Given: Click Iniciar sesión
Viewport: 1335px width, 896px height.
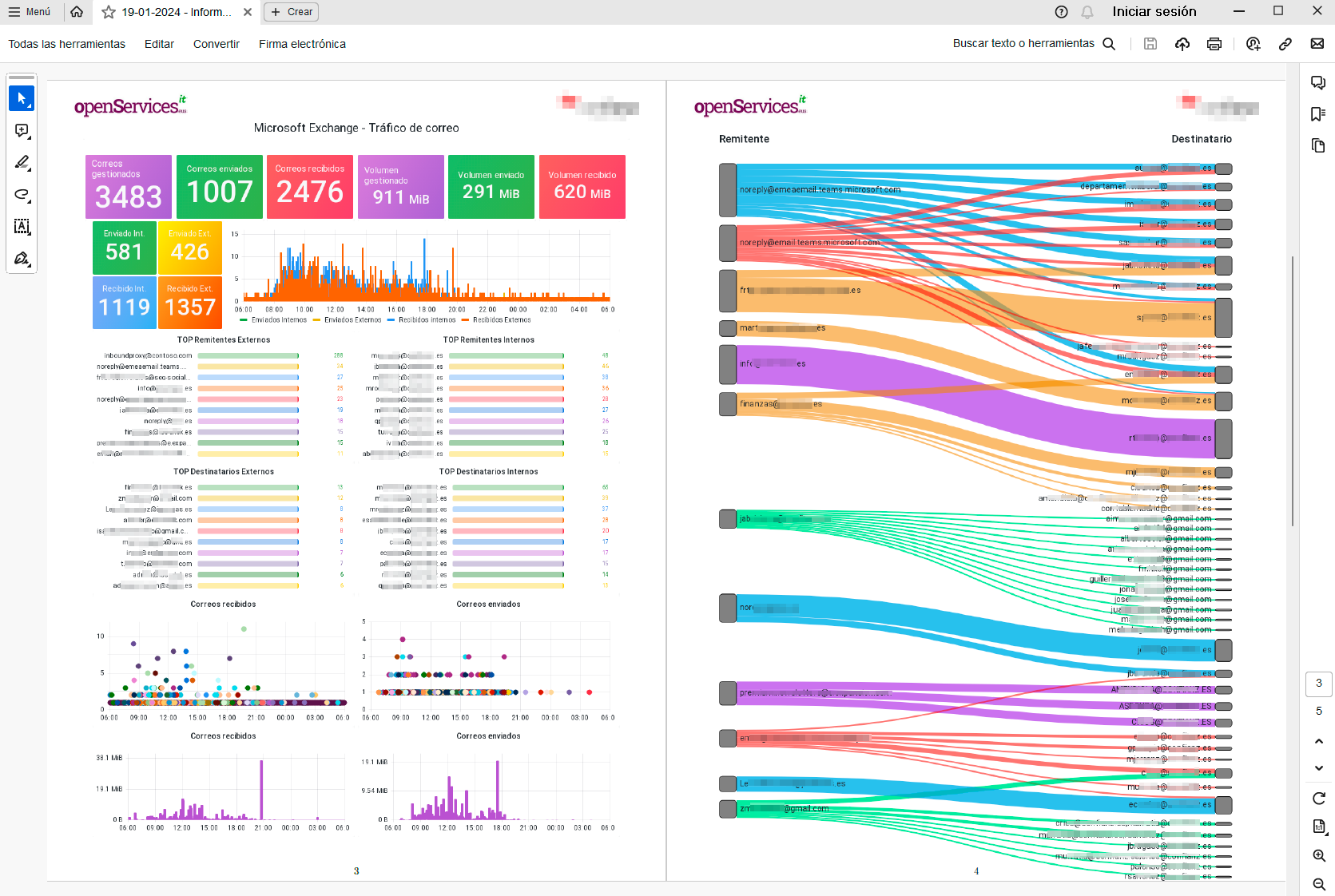Looking at the screenshot, I should pyautogui.click(x=1154, y=12).
